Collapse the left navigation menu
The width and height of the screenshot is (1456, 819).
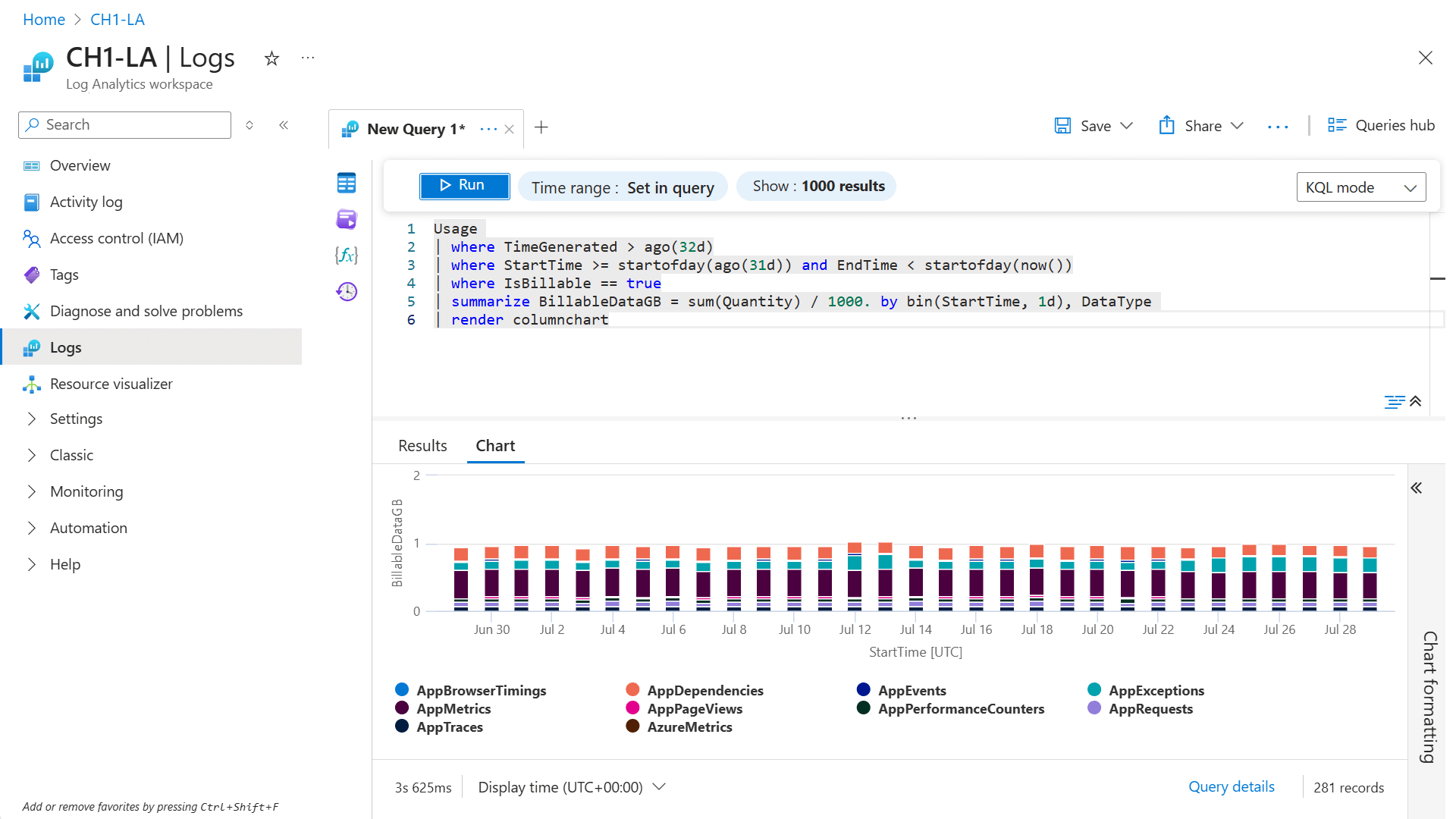point(284,125)
